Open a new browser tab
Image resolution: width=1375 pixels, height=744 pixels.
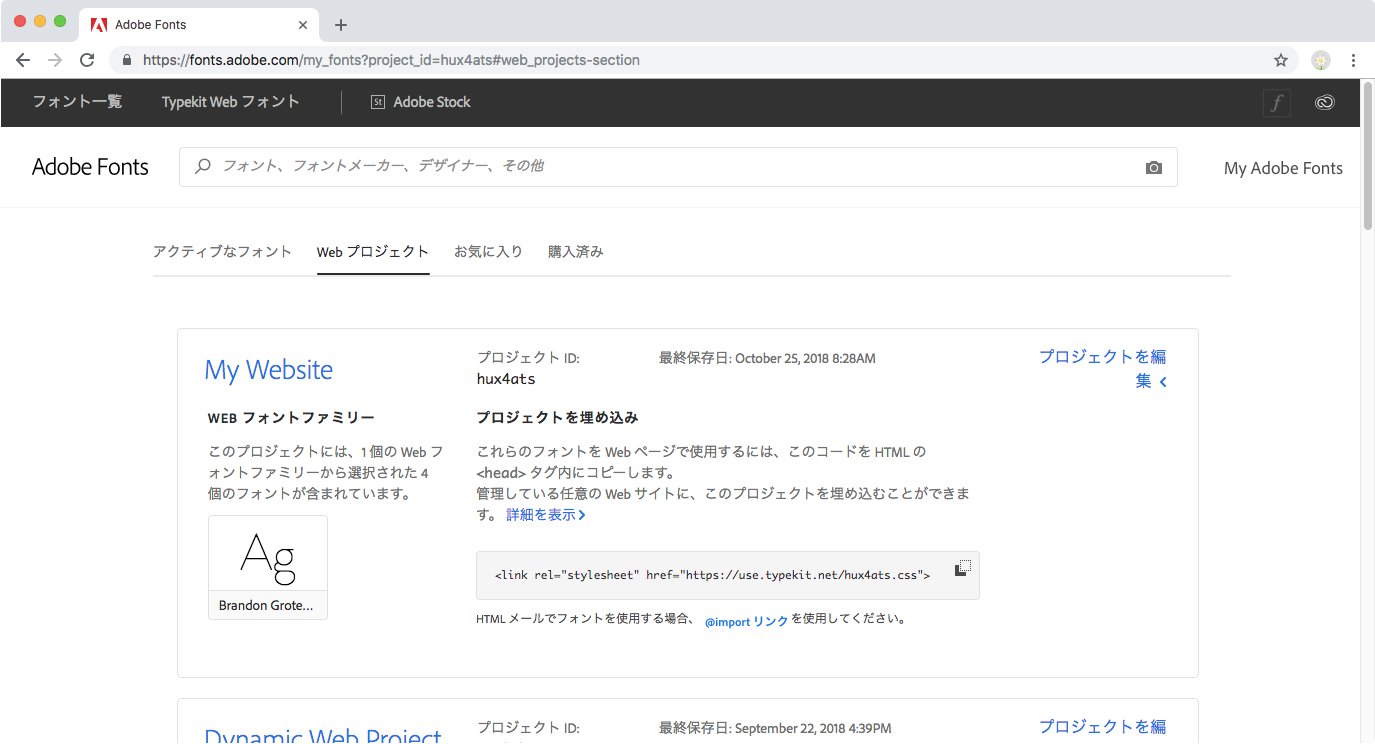341,25
